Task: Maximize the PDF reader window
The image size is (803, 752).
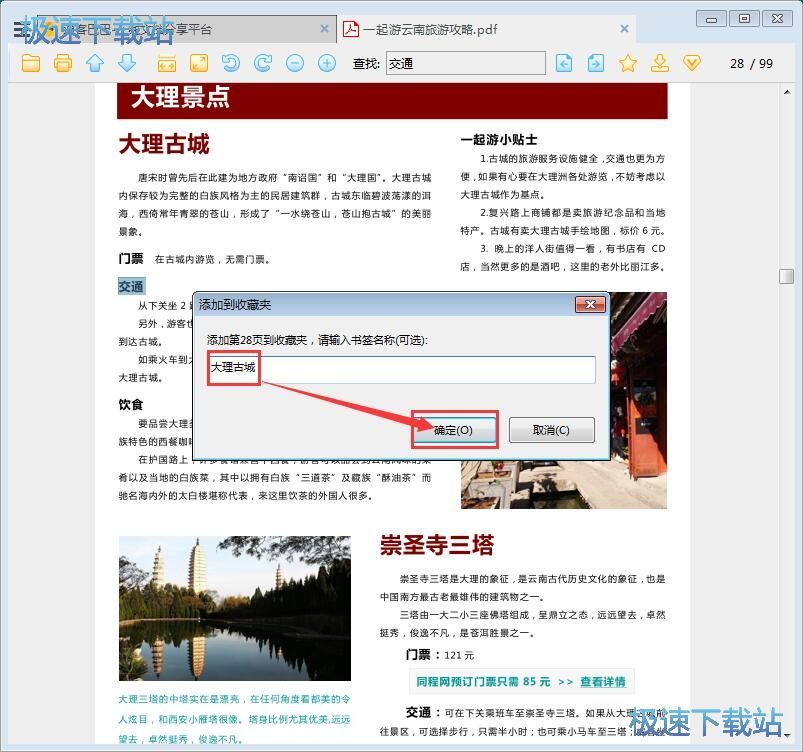Action: (x=744, y=19)
